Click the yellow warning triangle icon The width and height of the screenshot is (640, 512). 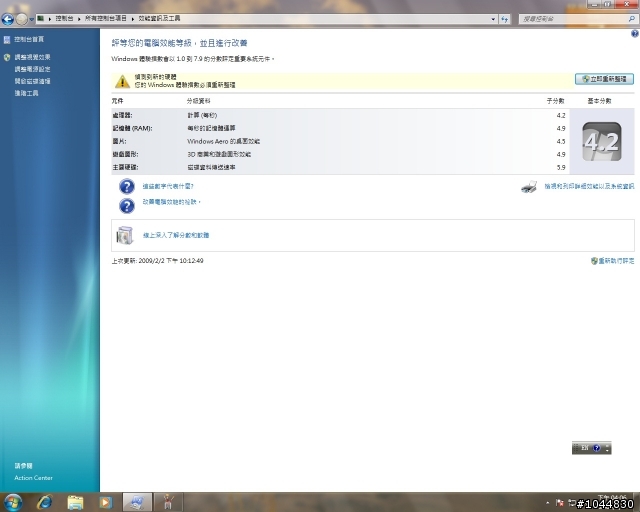pyautogui.click(x=122, y=81)
